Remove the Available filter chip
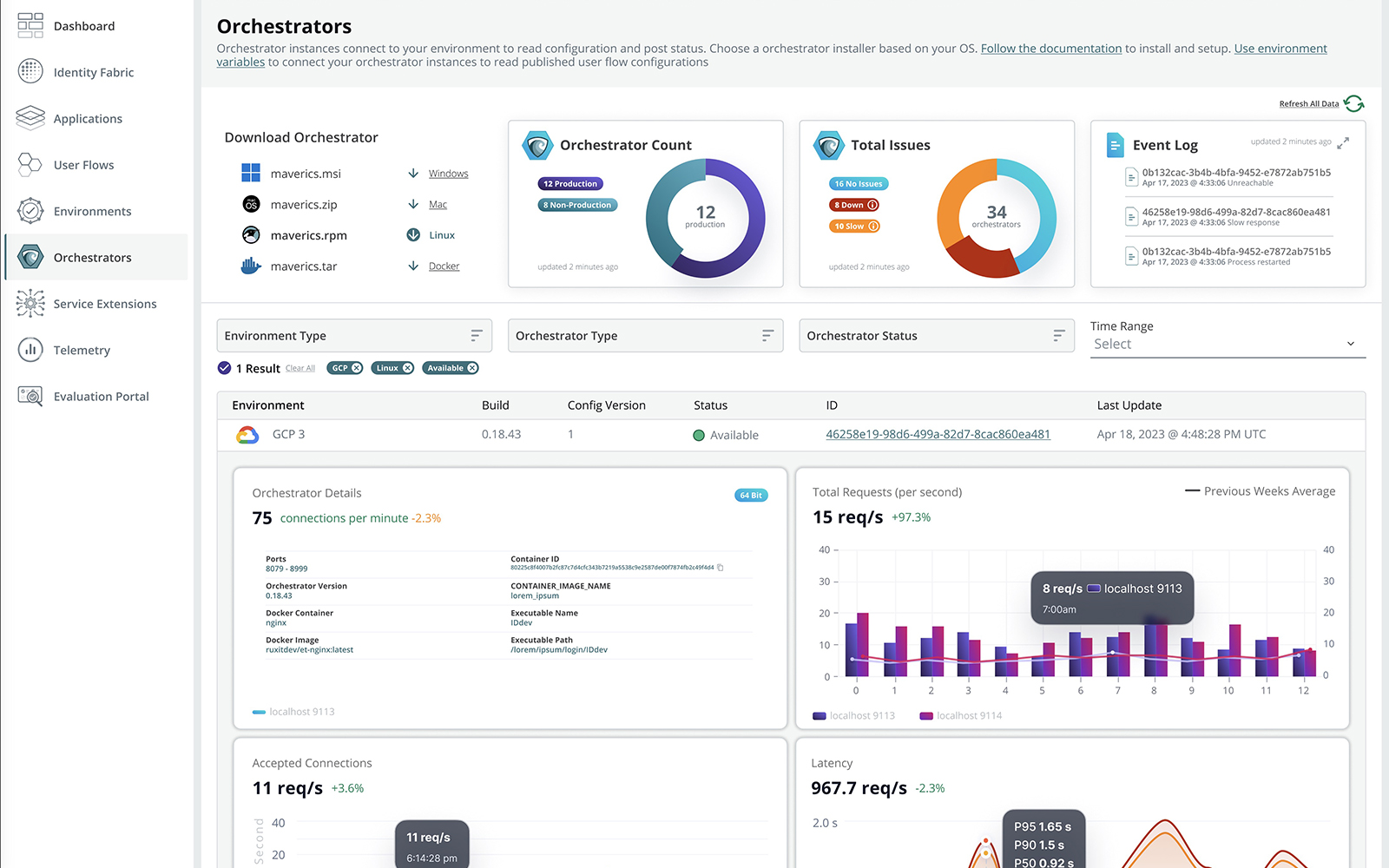 tap(472, 368)
